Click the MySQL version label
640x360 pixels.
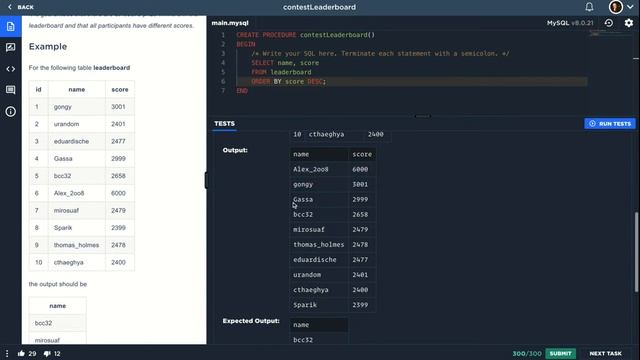(x=570, y=23)
